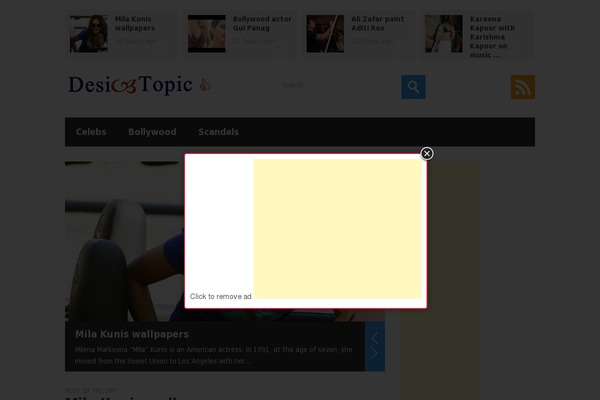The image size is (600, 400).
Task: Open the orange RSS feed icon
Action: 523,87
